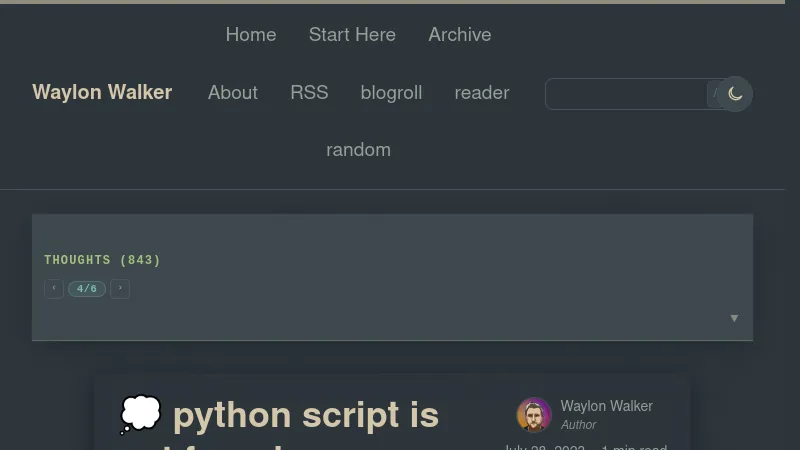Screen dimensions: 800x450
Task: Focus the search input field
Action: (x=625, y=94)
